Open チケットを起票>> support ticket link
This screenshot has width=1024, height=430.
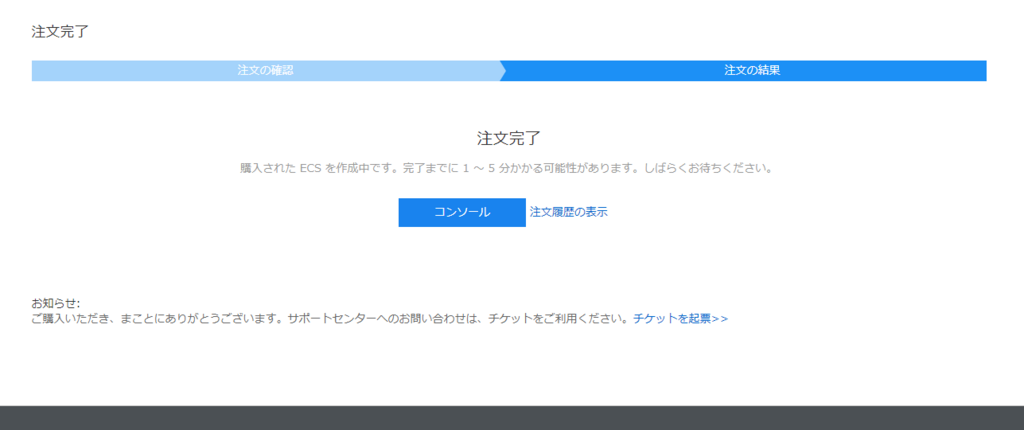pyautogui.click(x=680, y=319)
